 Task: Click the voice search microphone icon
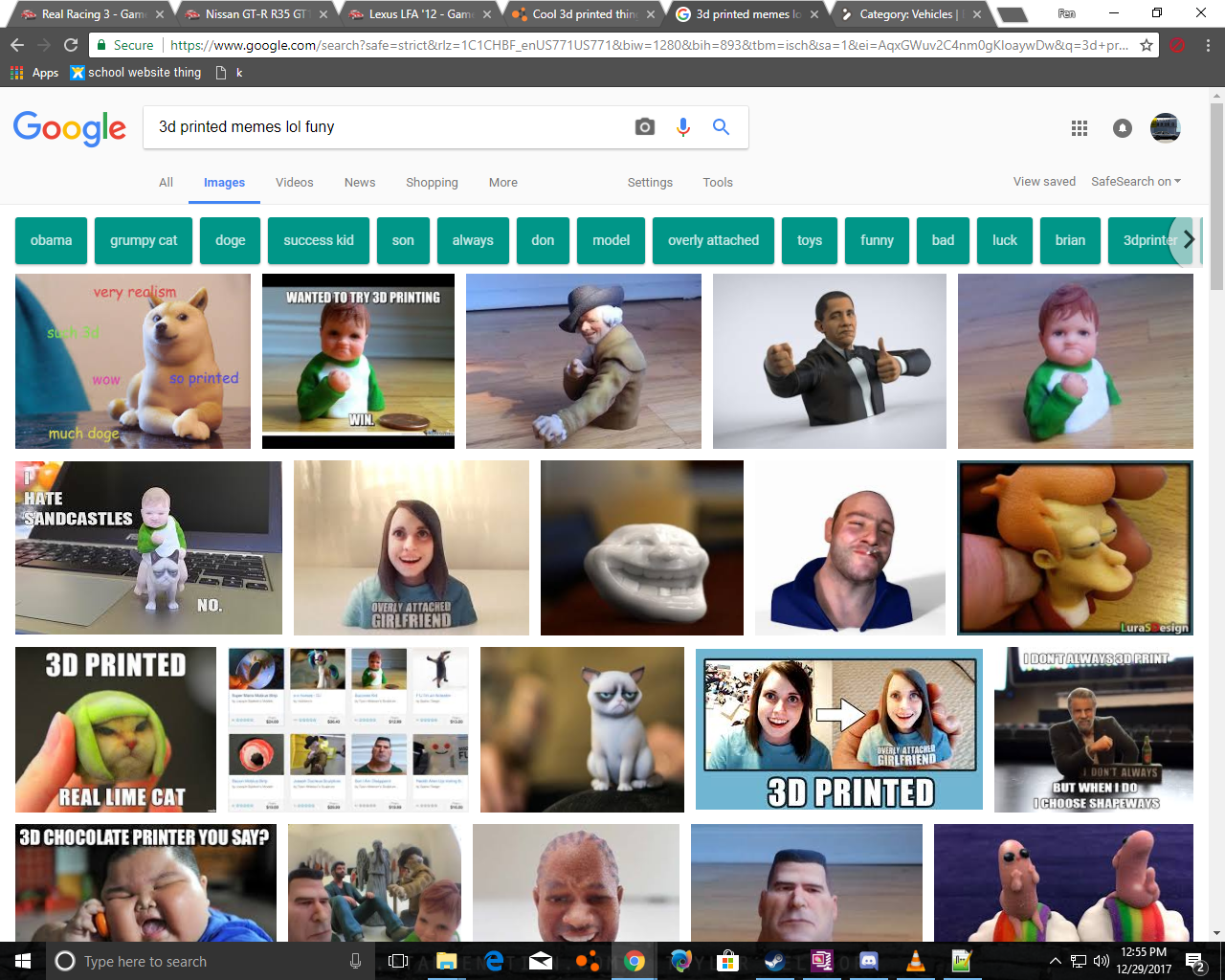coord(683,127)
